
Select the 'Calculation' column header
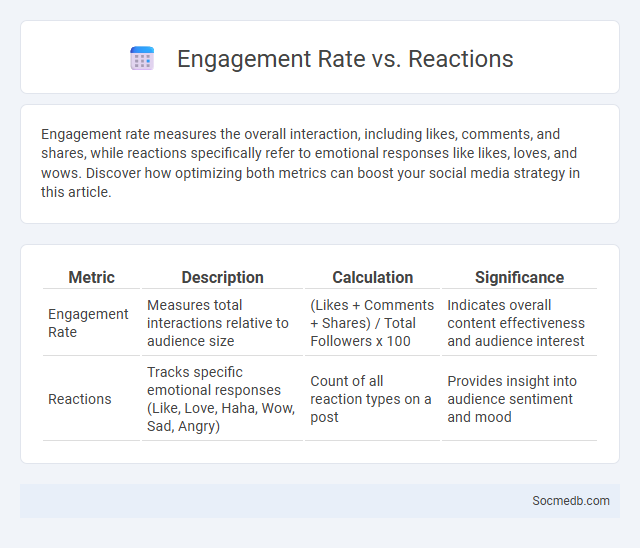[x=372, y=277]
